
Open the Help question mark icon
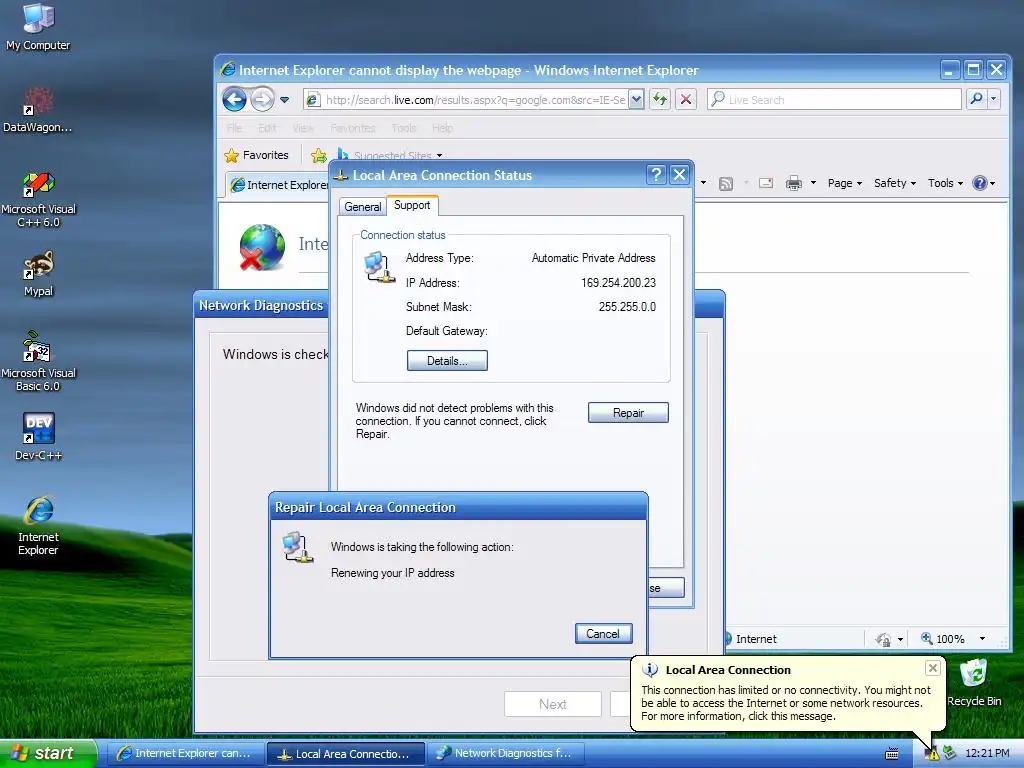tap(979, 184)
